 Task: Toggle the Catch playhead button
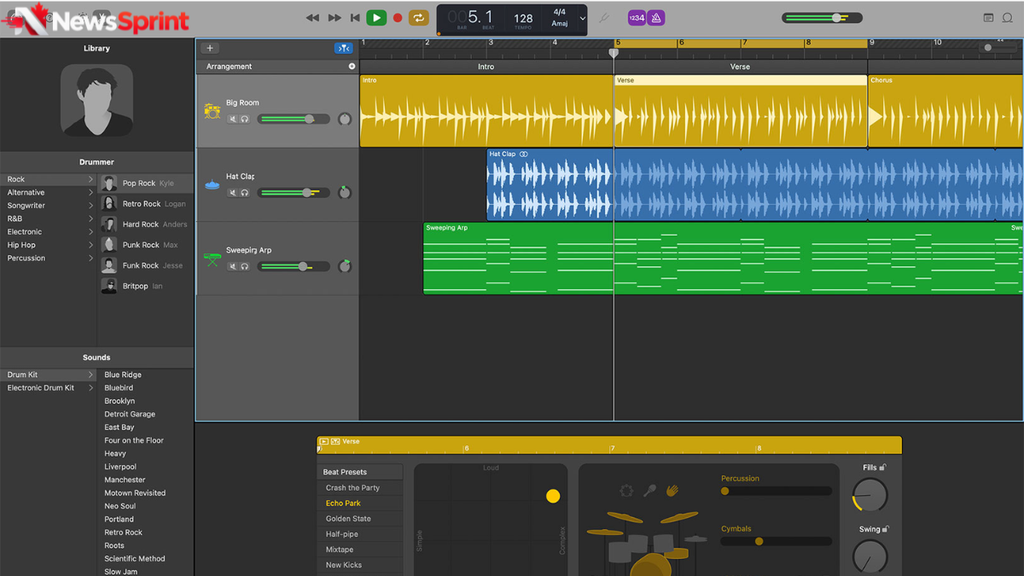(x=344, y=48)
